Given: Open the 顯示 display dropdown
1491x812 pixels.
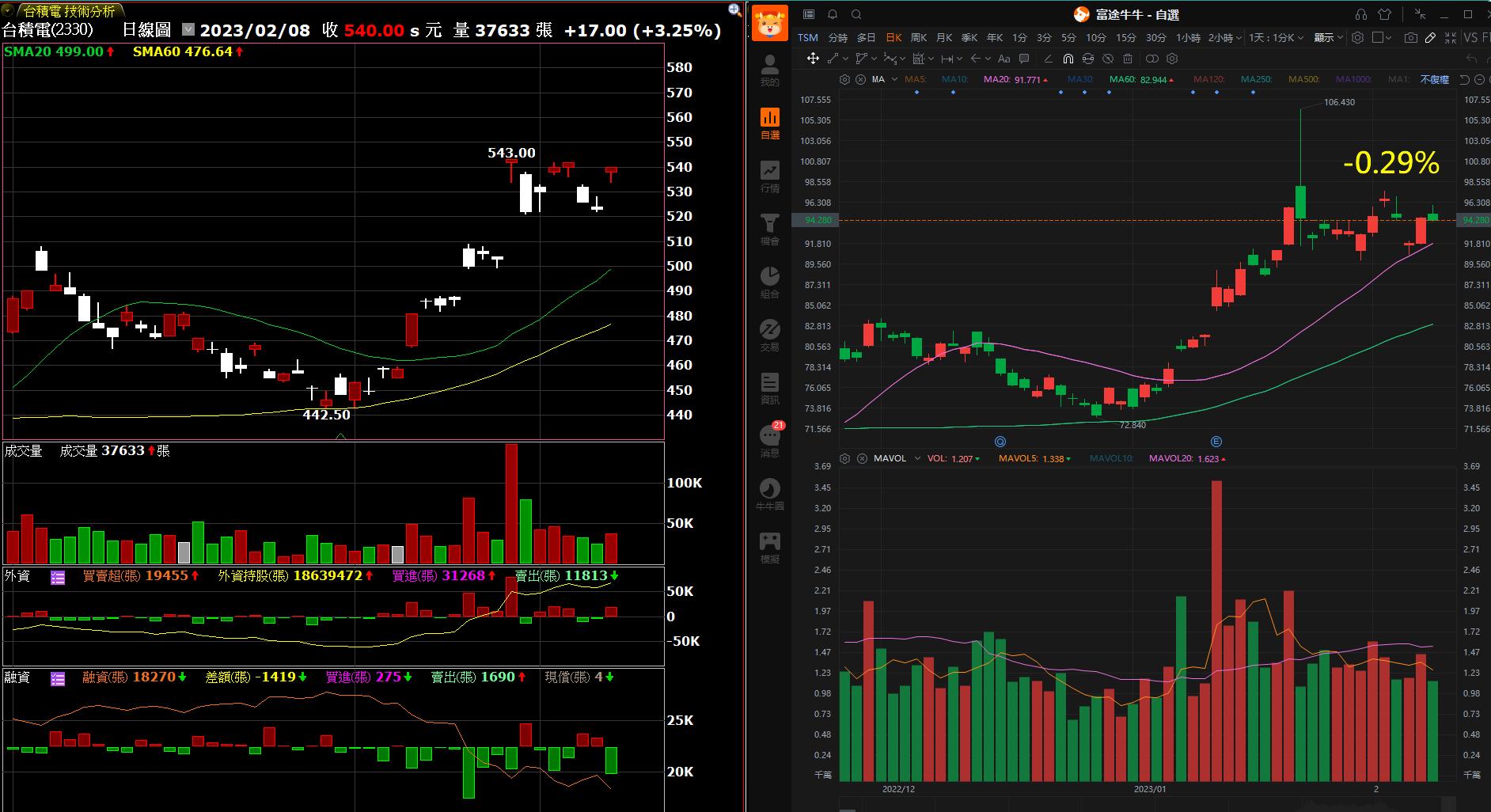Looking at the screenshot, I should pyautogui.click(x=1329, y=37).
